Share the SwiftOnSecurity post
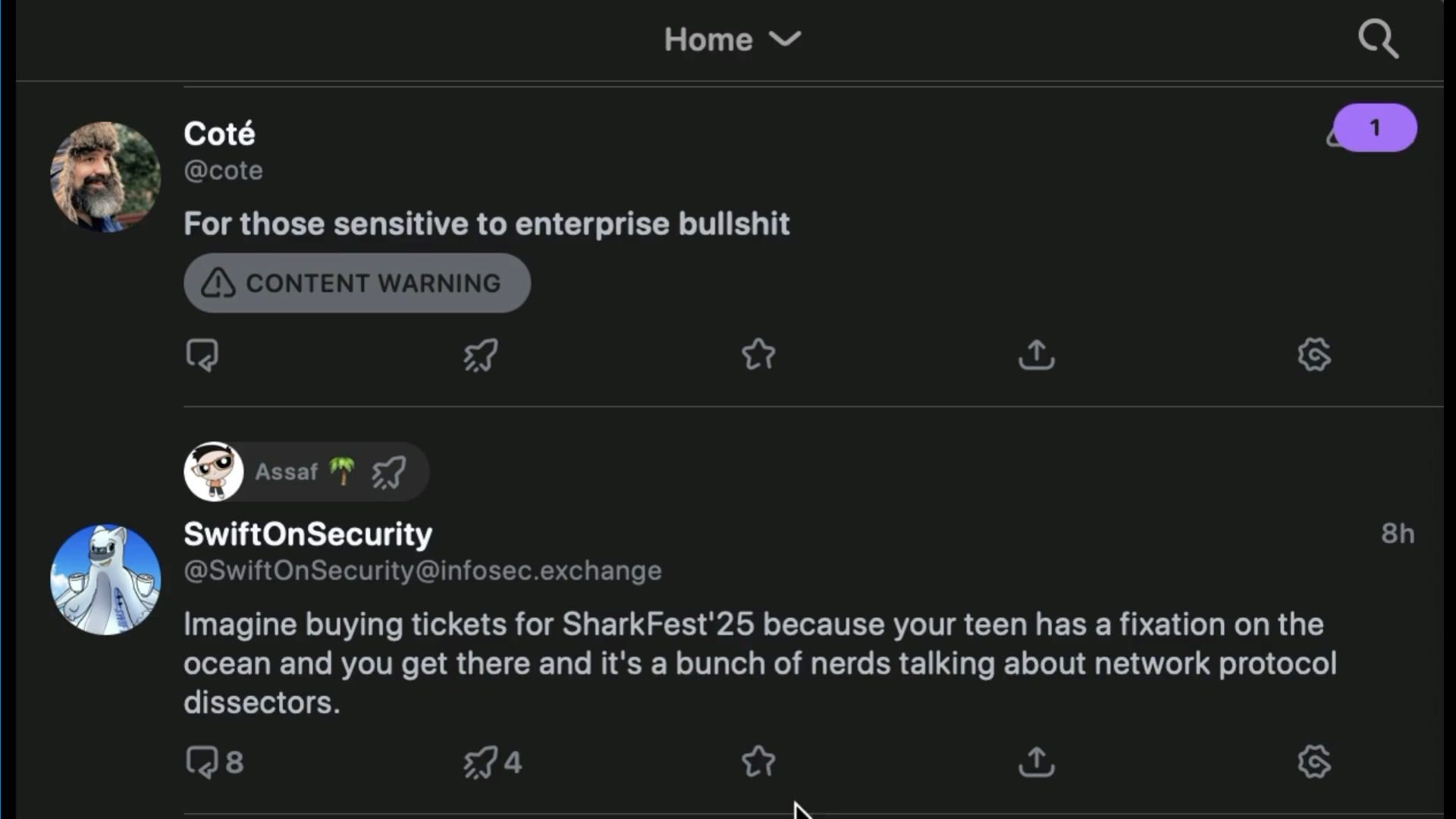The height and width of the screenshot is (819, 1456). click(x=1037, y=762)
